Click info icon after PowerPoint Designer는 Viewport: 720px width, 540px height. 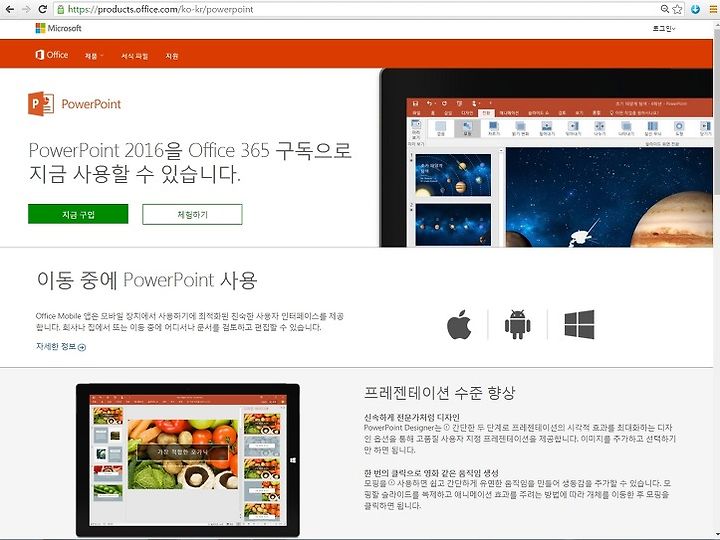pyautogui.click(x=446, y=428)
